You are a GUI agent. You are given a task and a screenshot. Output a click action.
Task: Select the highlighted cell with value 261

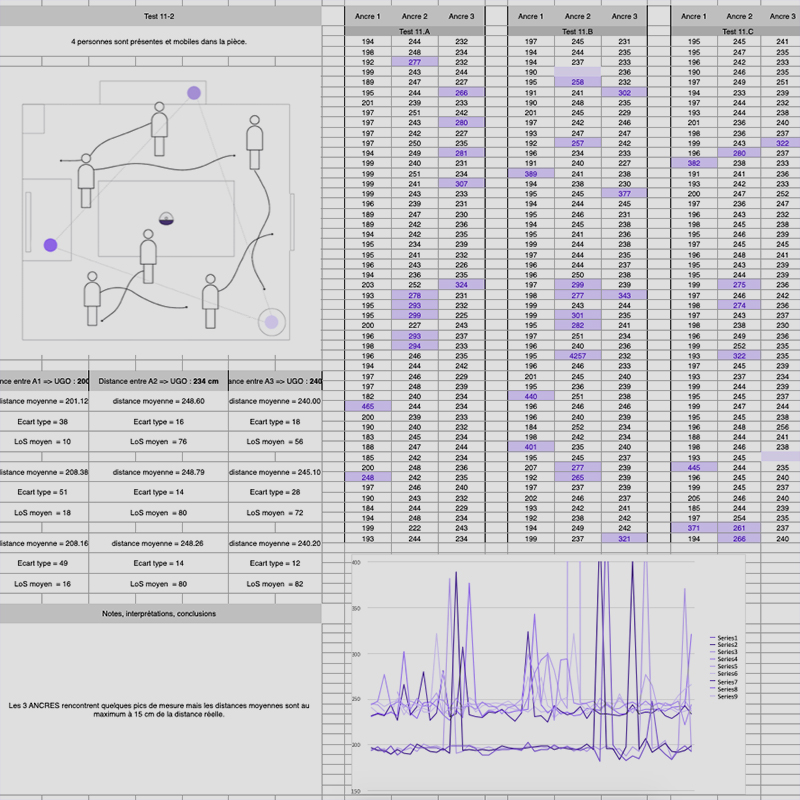tap(739, 528)
